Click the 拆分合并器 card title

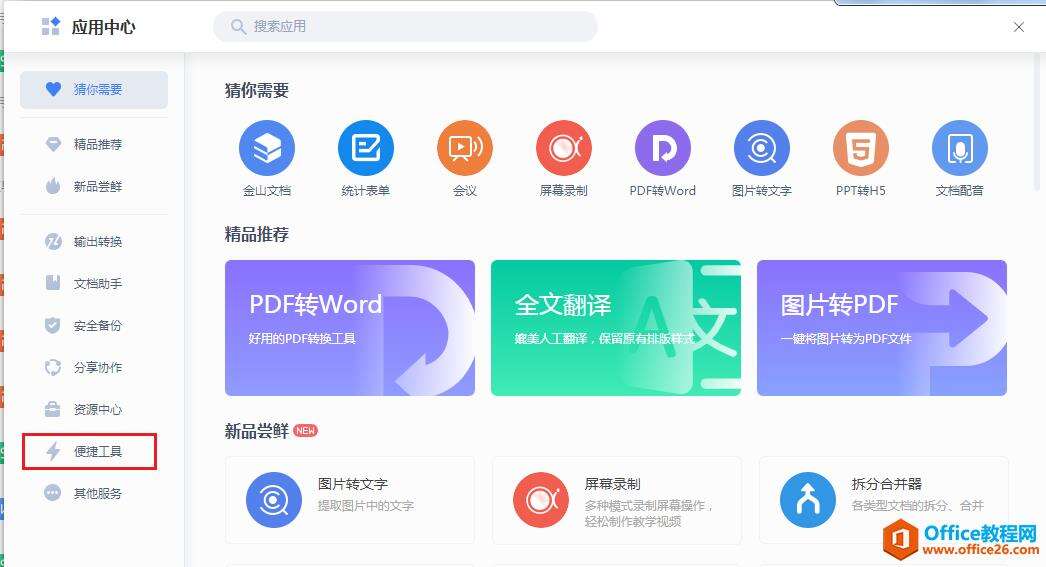pos(887,484)
